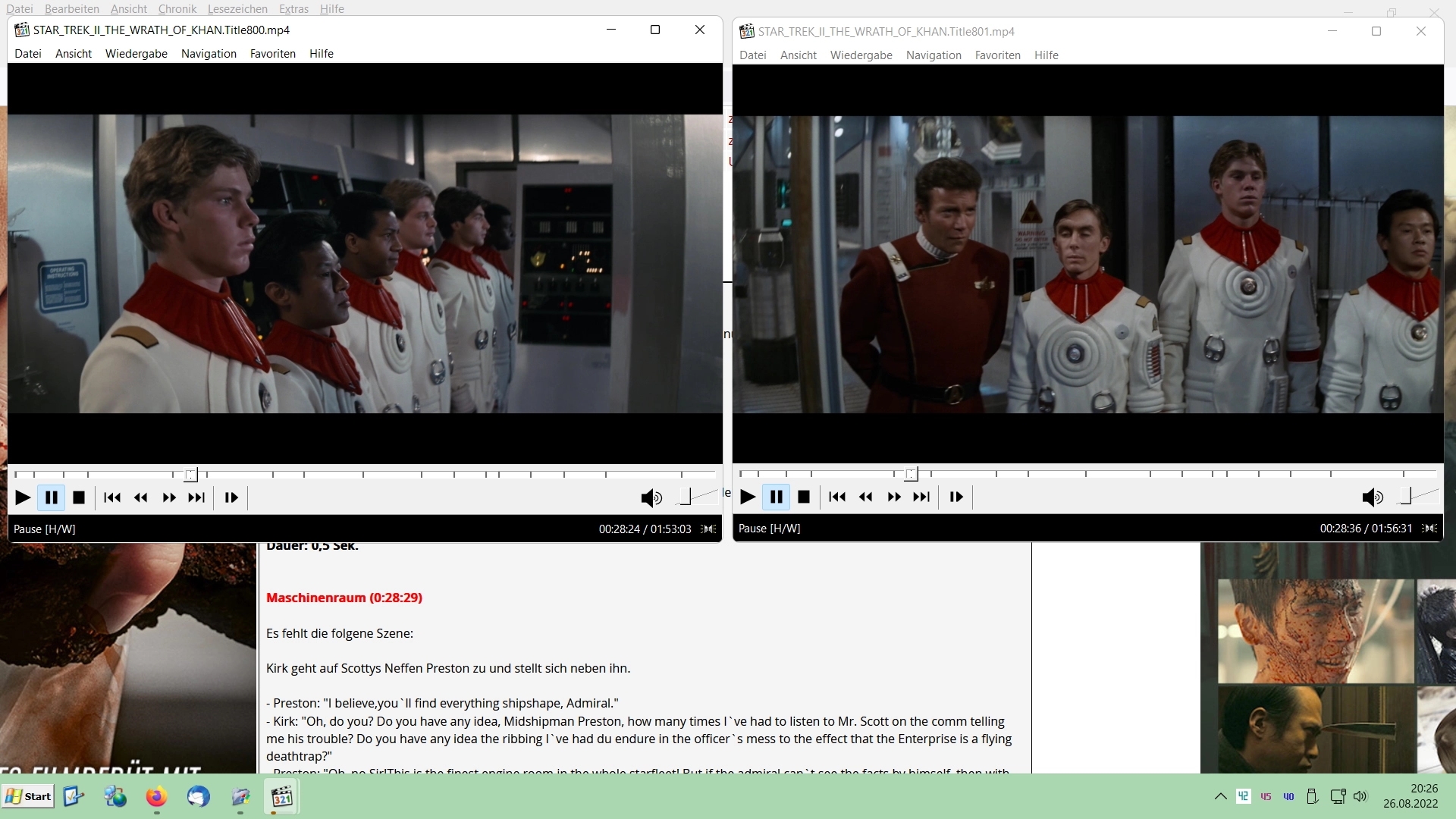Click Play in Title800 player
This screenshot has width=1456, height=819.
point(23,498)
